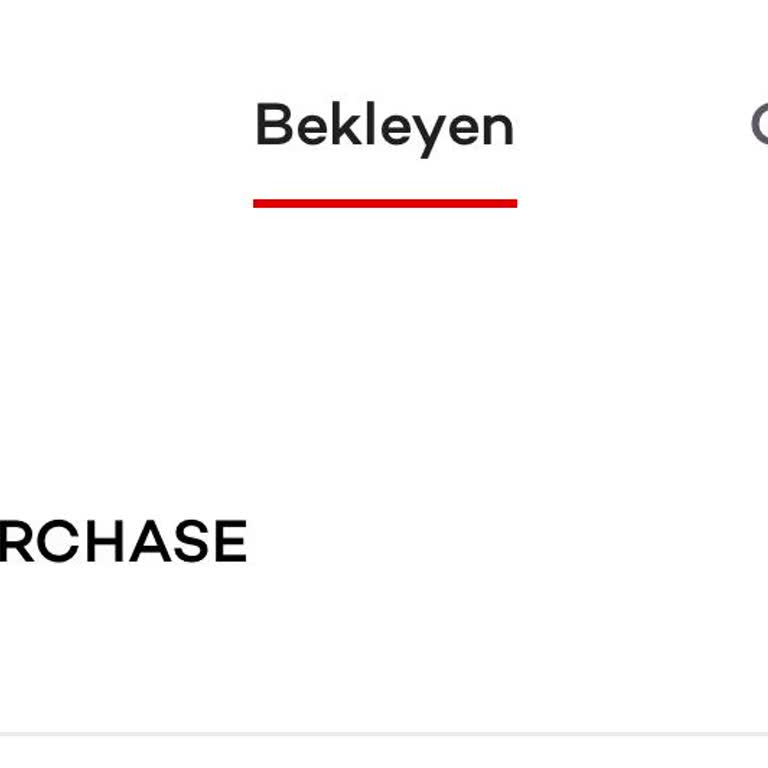
Task: Click the active tab indicator bar in red
Action: [385, 203]
